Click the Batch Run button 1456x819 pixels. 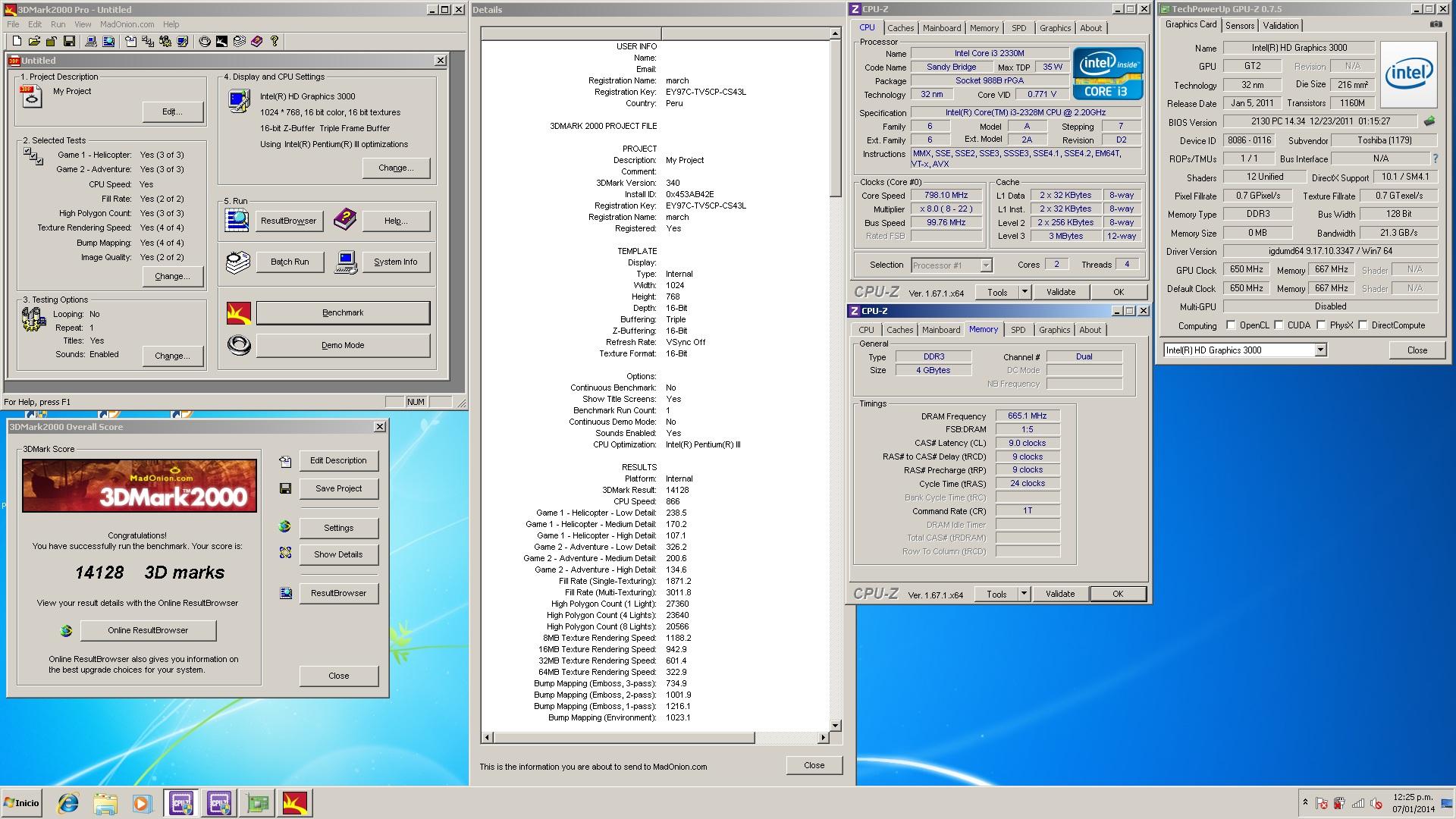point(290,262)
